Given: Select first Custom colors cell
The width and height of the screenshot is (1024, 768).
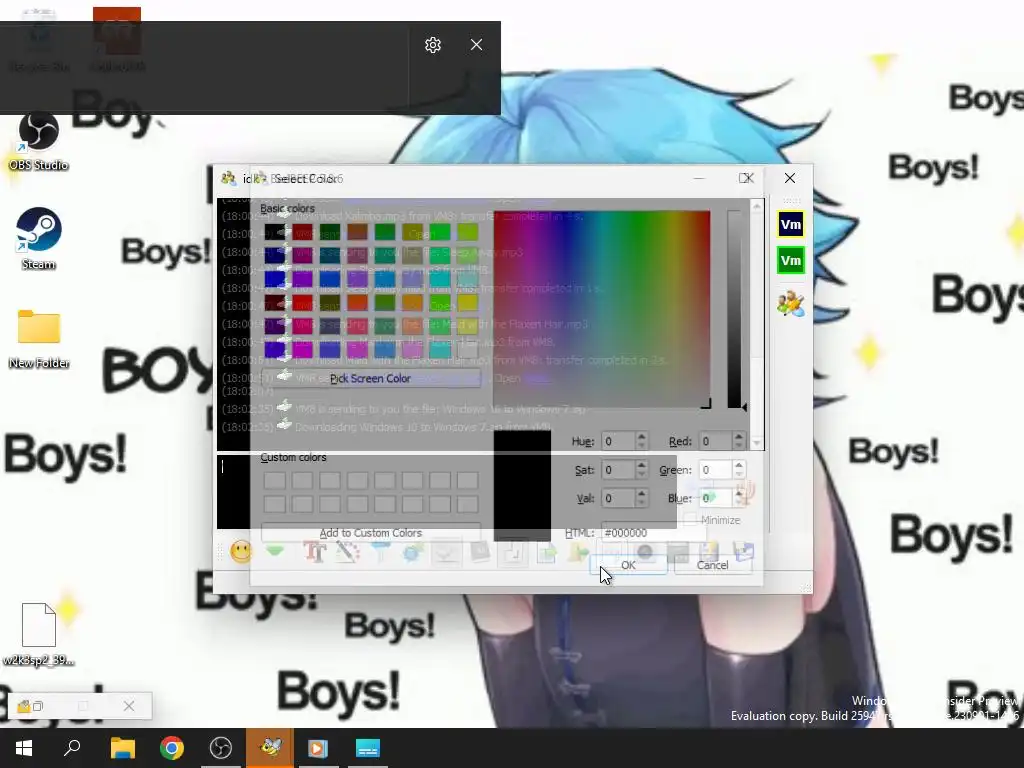Looking at the screenshot, I should tap(274, 481).
